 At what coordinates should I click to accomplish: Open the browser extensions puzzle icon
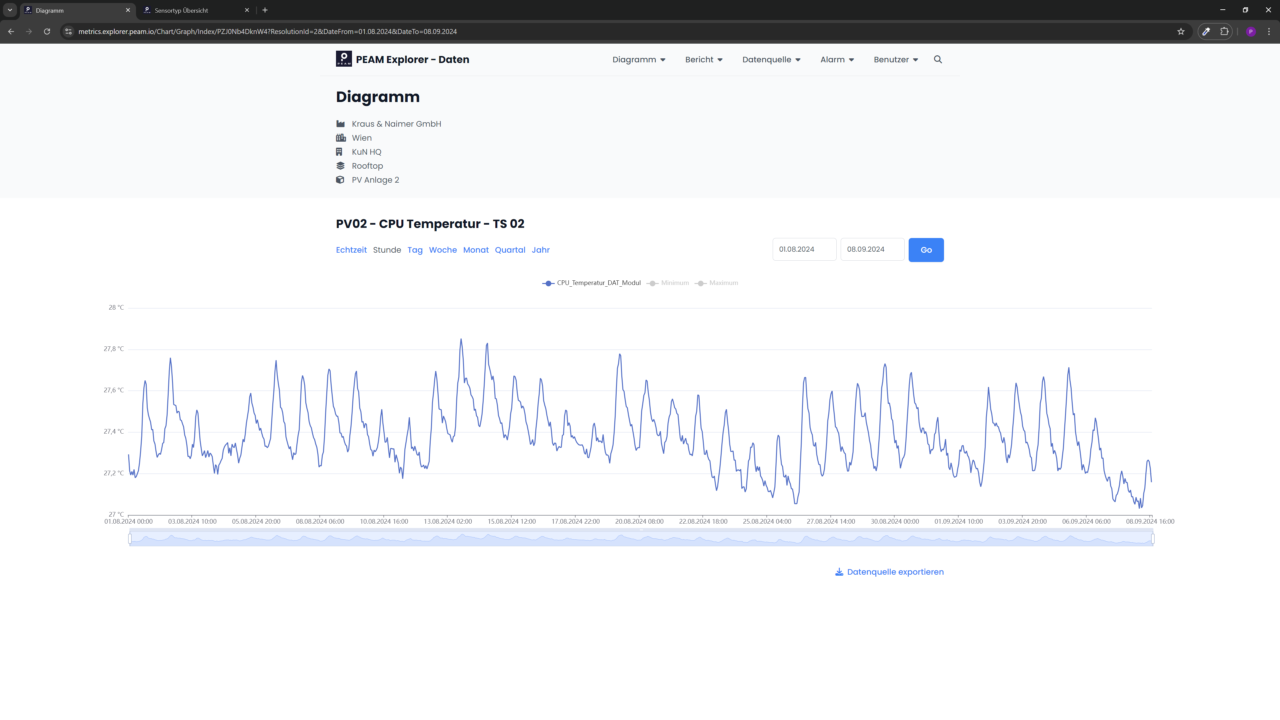[1224, 31]
